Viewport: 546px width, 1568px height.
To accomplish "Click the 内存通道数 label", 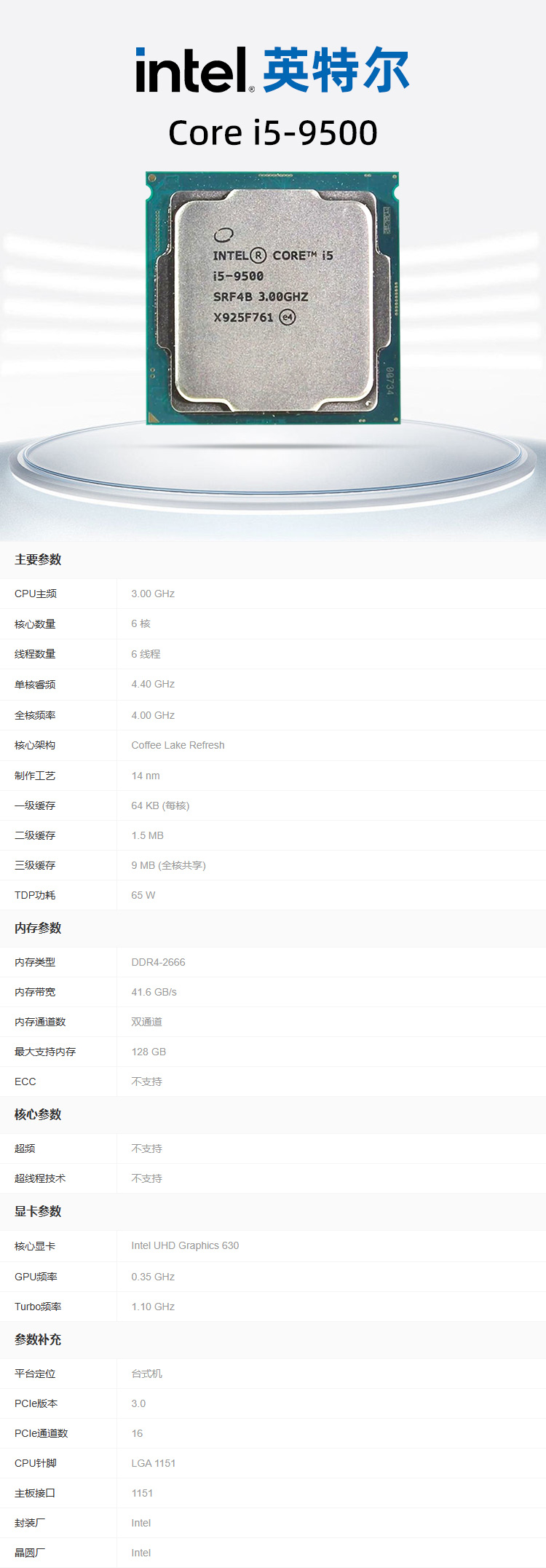I will (x=40, y=1022).
